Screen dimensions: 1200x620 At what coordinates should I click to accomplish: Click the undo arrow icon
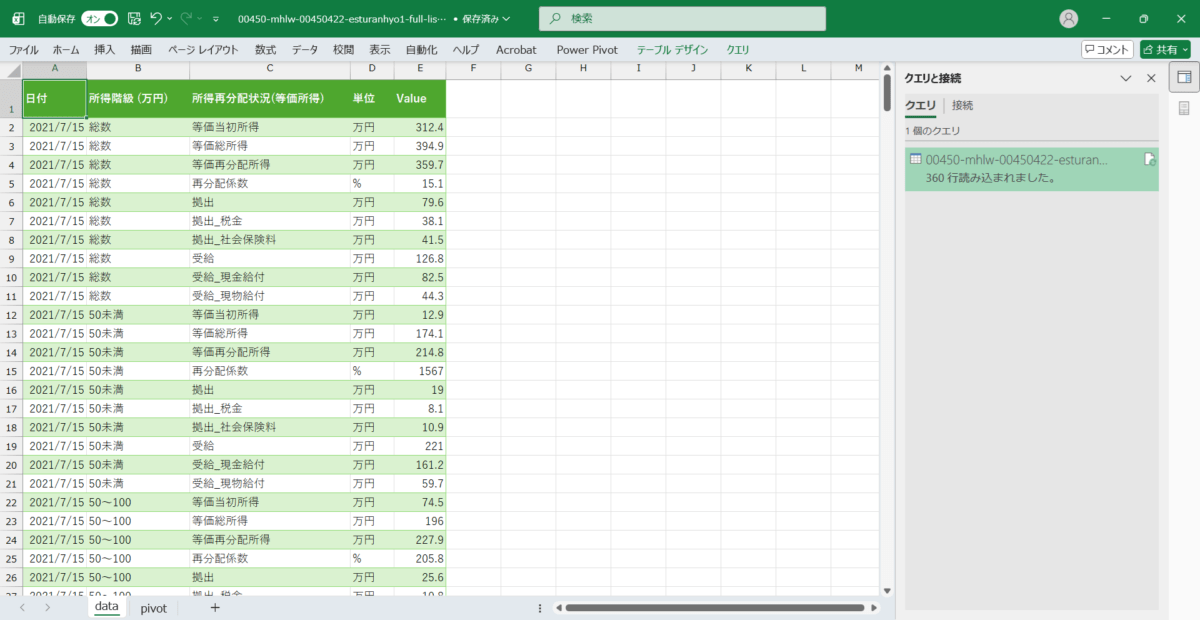coord(155,18)
